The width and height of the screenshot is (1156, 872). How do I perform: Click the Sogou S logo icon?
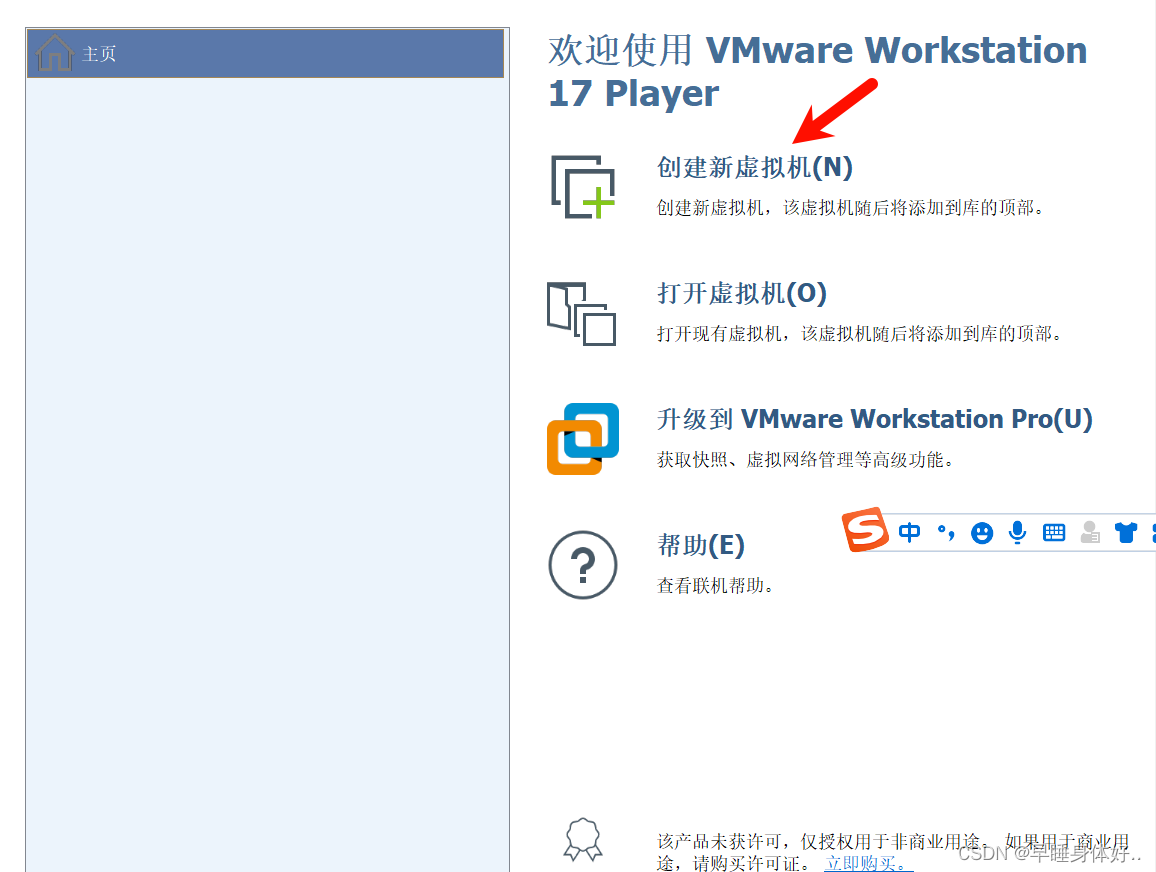coord(865,529)
